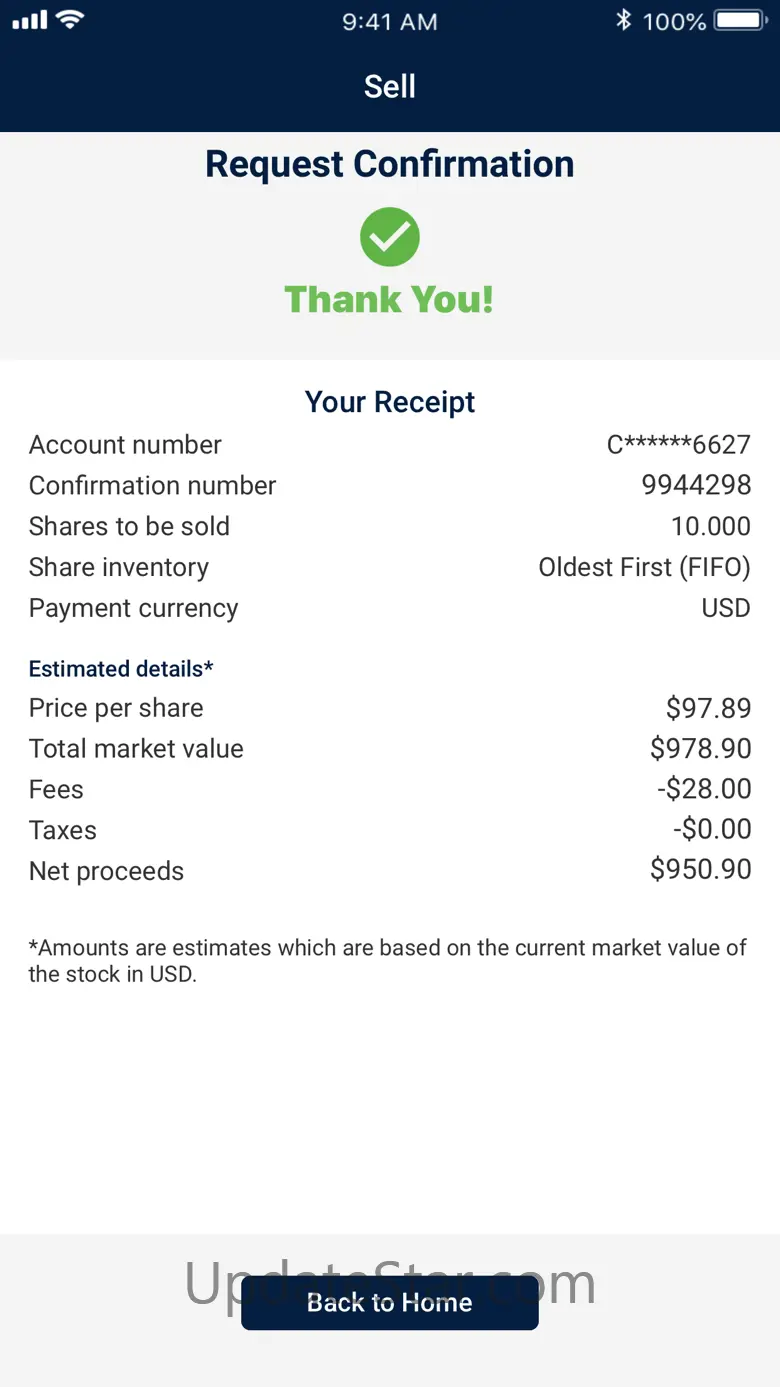Tap the $950.90 net proceeds amount
The height and width of the screenshot is (1387, 780).
700,869
